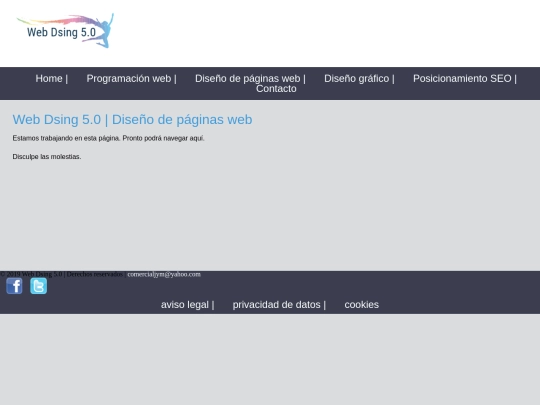Click the page heading Web Dsing 5.0 | Diseño de páginas web
Screen dimensions: 540x405
132,120
